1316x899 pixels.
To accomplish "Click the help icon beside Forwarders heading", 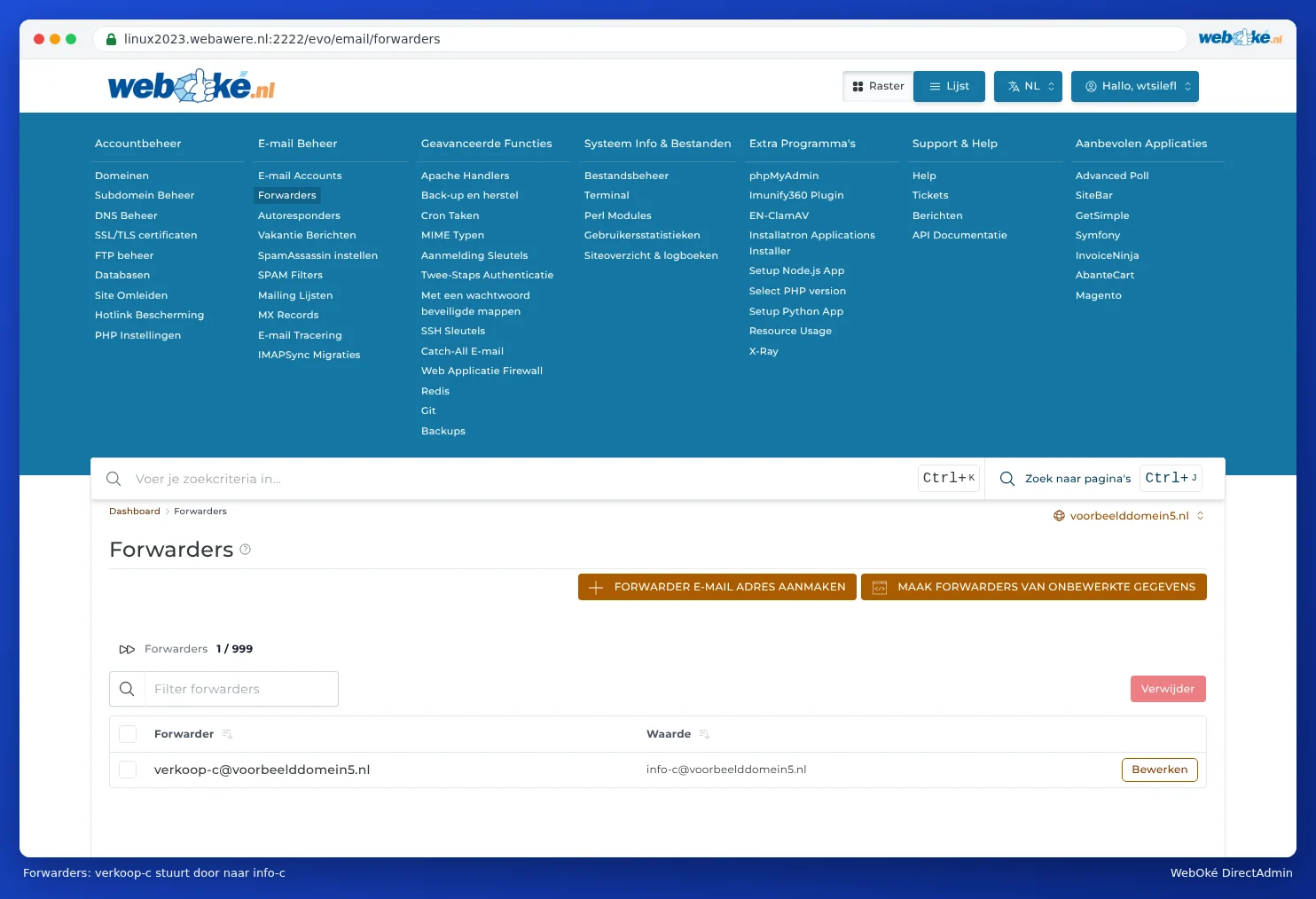I will [x=246, y=550].
